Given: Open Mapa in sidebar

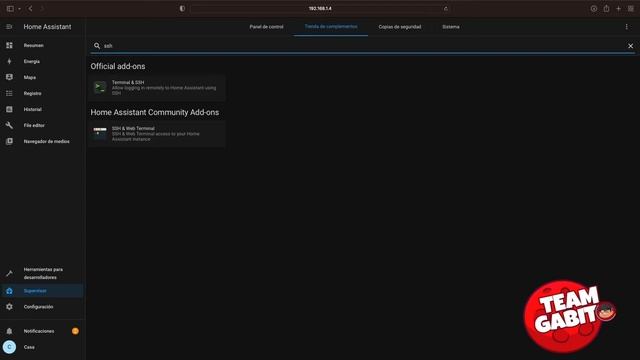Looking at the screenshot, I should pos(29,77).
